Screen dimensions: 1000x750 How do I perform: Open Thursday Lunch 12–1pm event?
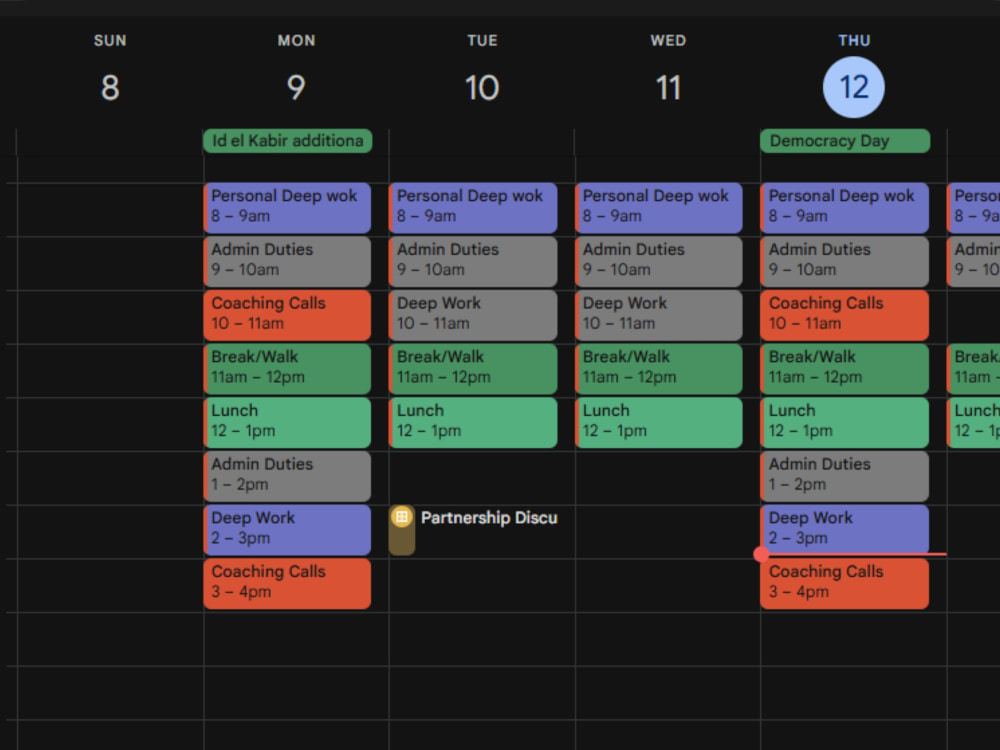844,422
